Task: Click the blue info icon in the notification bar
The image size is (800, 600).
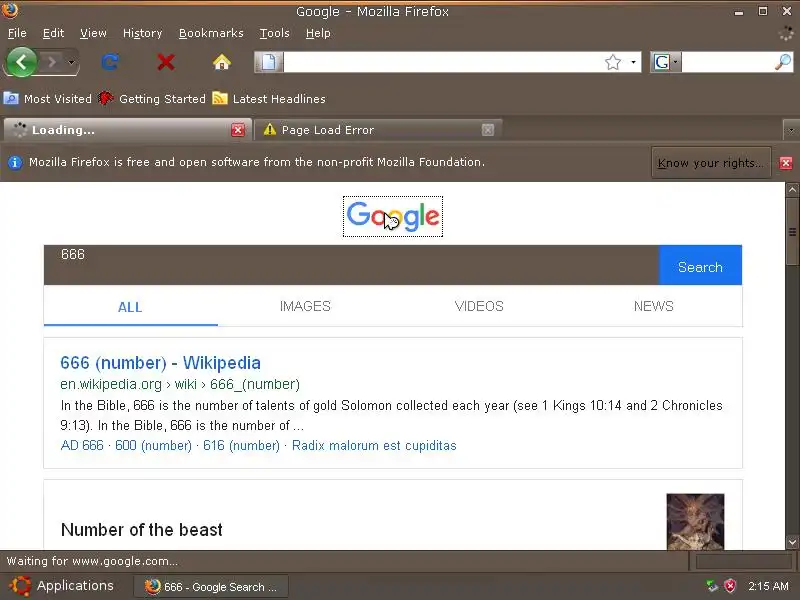Action: (x=15, y=162)
